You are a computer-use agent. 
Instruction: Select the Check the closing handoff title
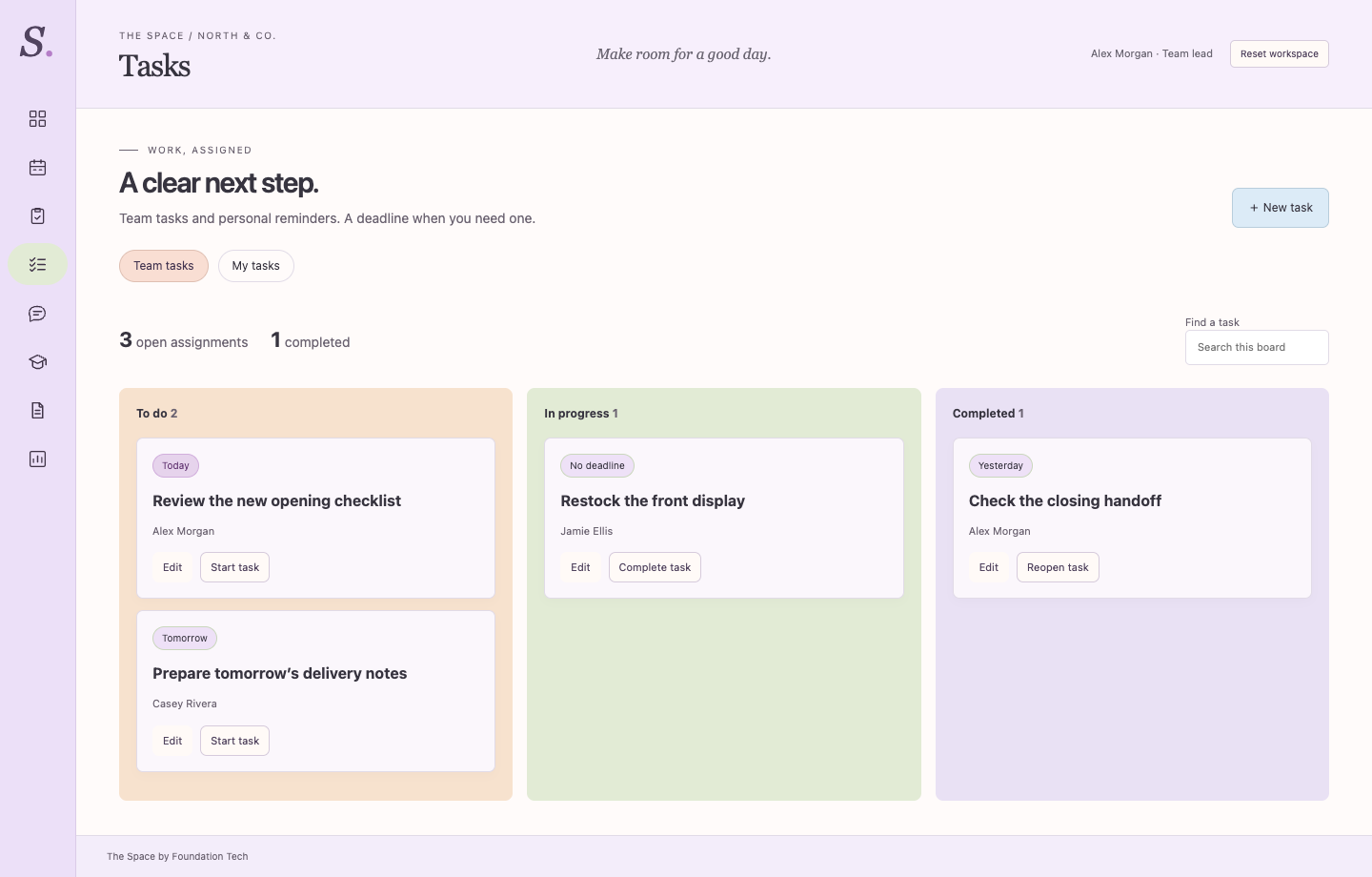pos(1065,501)
